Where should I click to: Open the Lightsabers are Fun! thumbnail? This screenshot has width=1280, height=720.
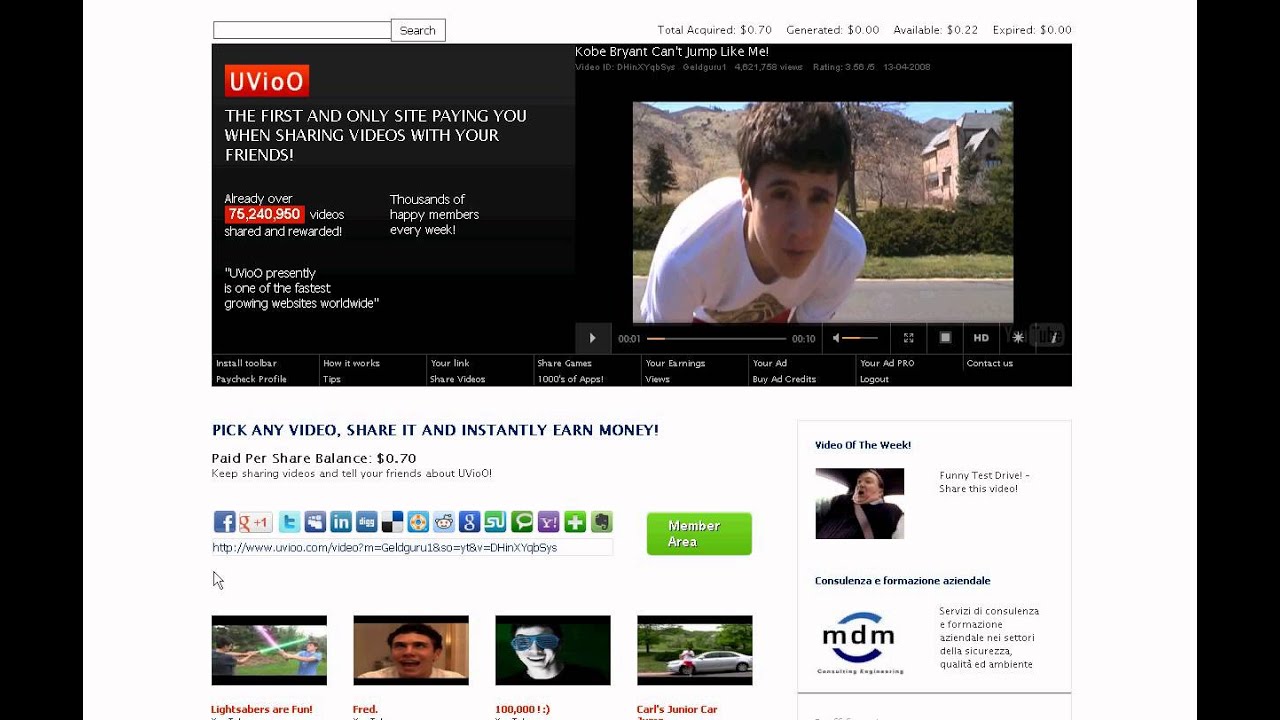[269, 650]
